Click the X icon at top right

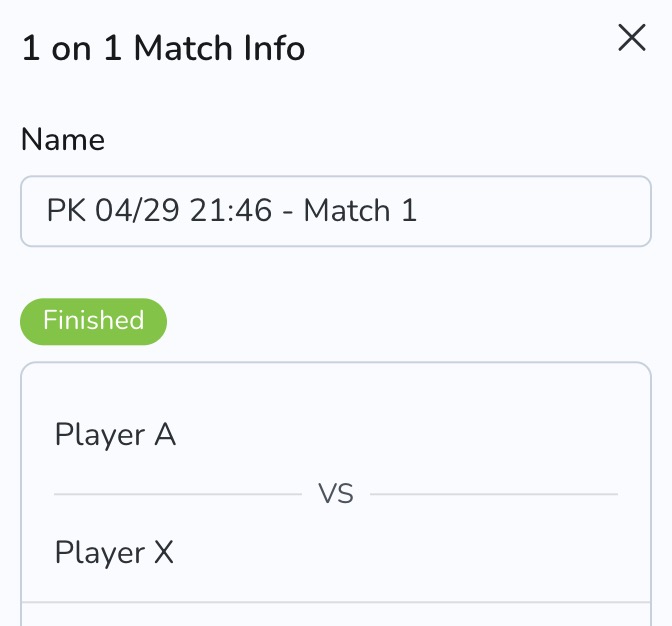click(x=632, y=39)
